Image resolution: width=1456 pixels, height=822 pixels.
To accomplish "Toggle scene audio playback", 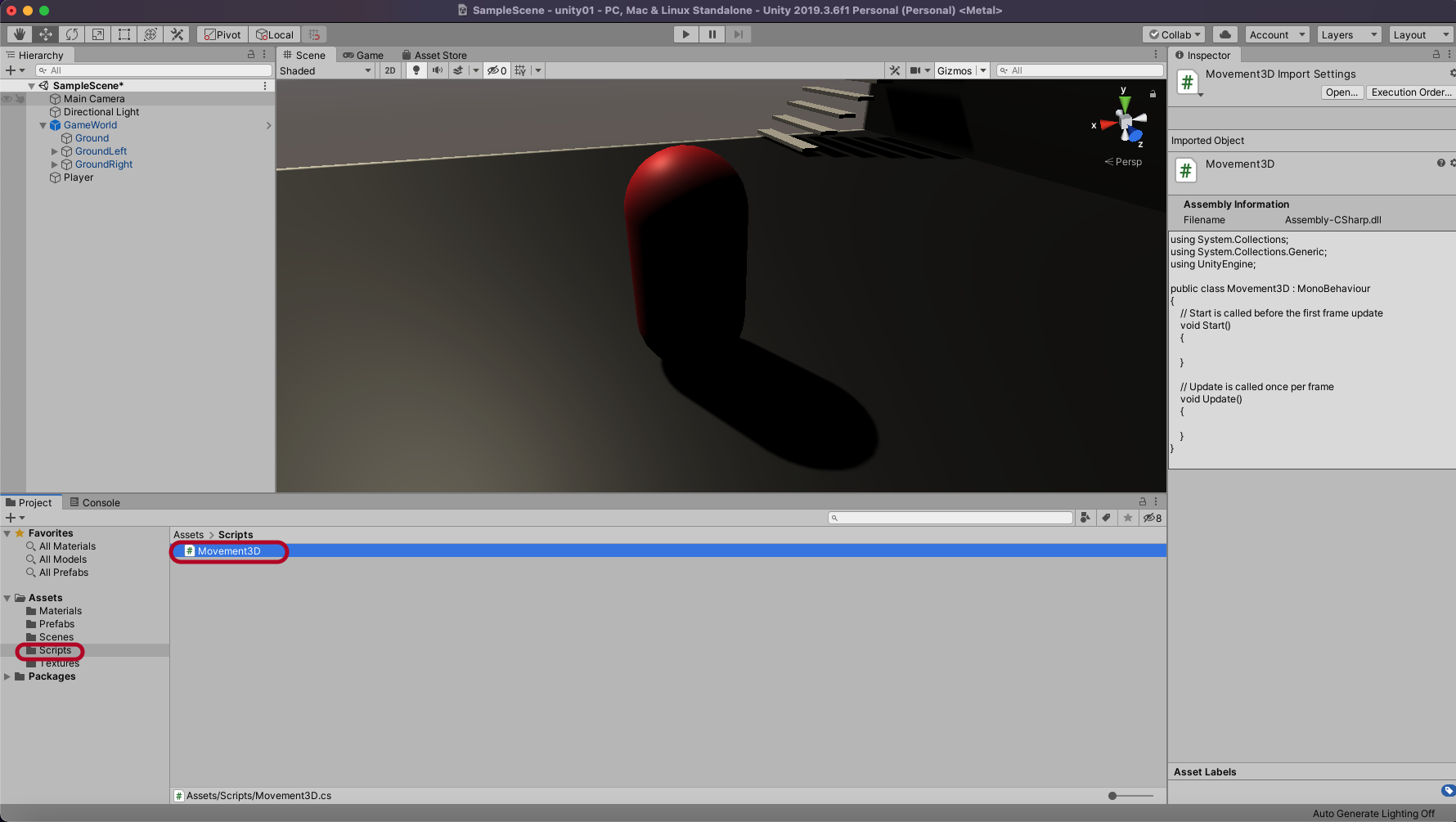I will [x=438, y=70].
